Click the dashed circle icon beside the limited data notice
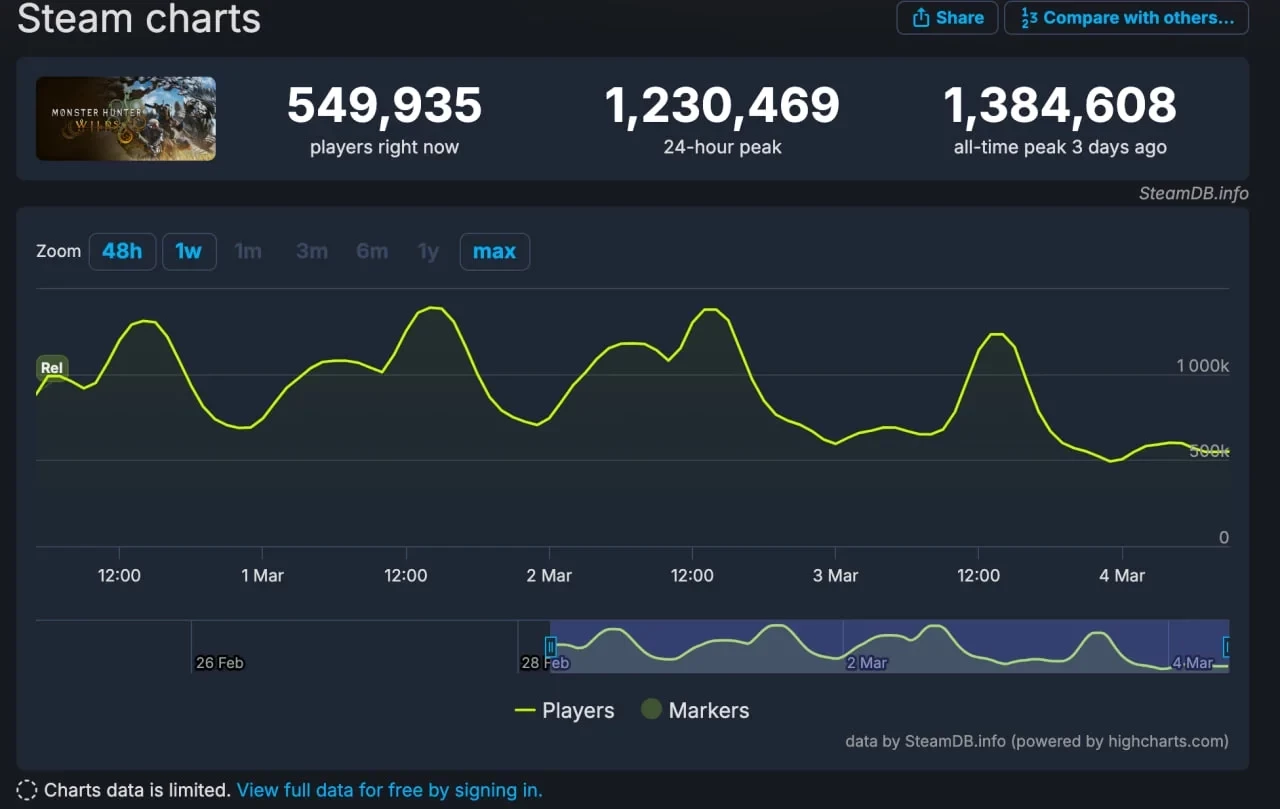This screenshot has height=809, width=1280. pos(27,790)
